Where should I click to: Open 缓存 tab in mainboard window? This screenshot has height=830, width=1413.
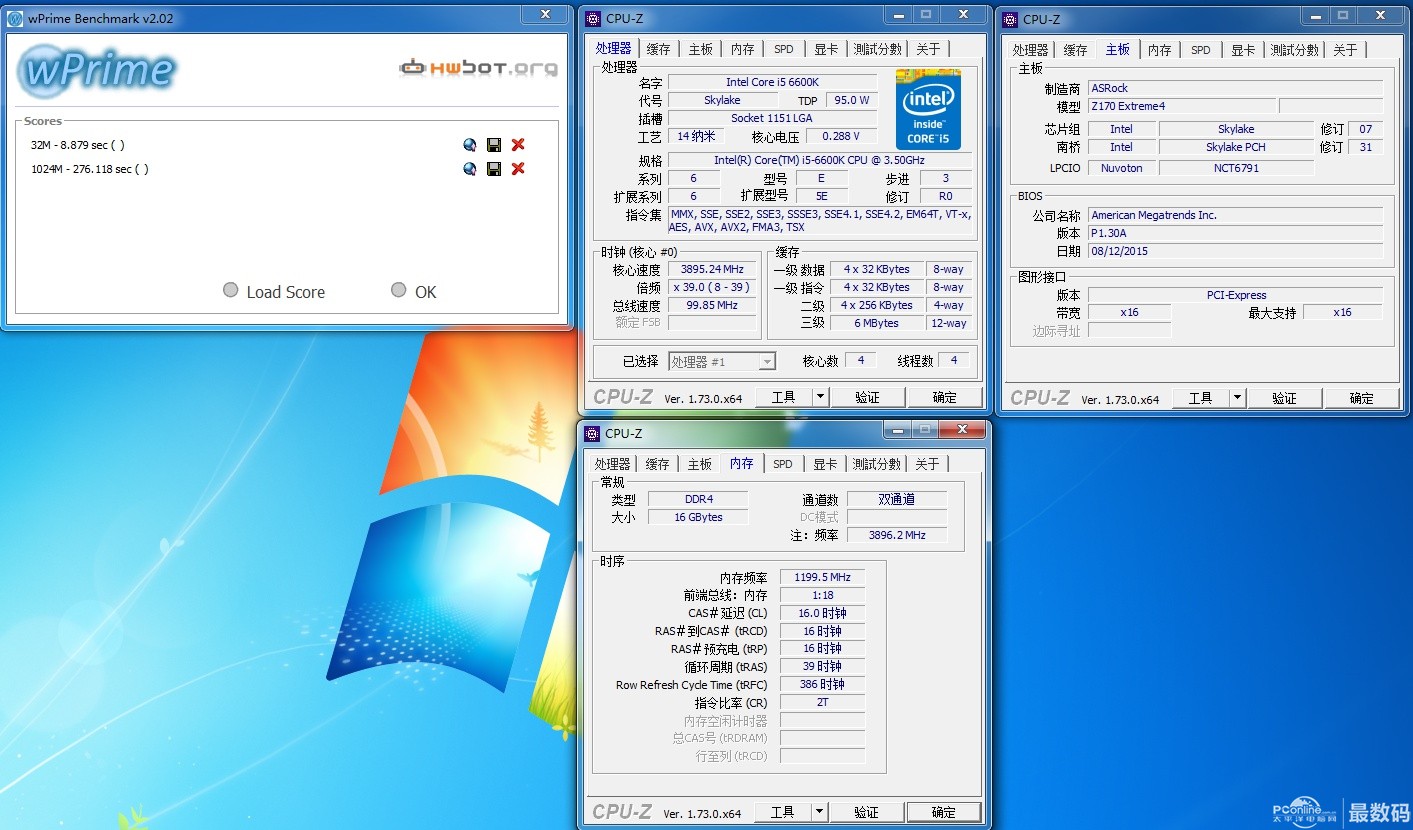click(1075, 50)
